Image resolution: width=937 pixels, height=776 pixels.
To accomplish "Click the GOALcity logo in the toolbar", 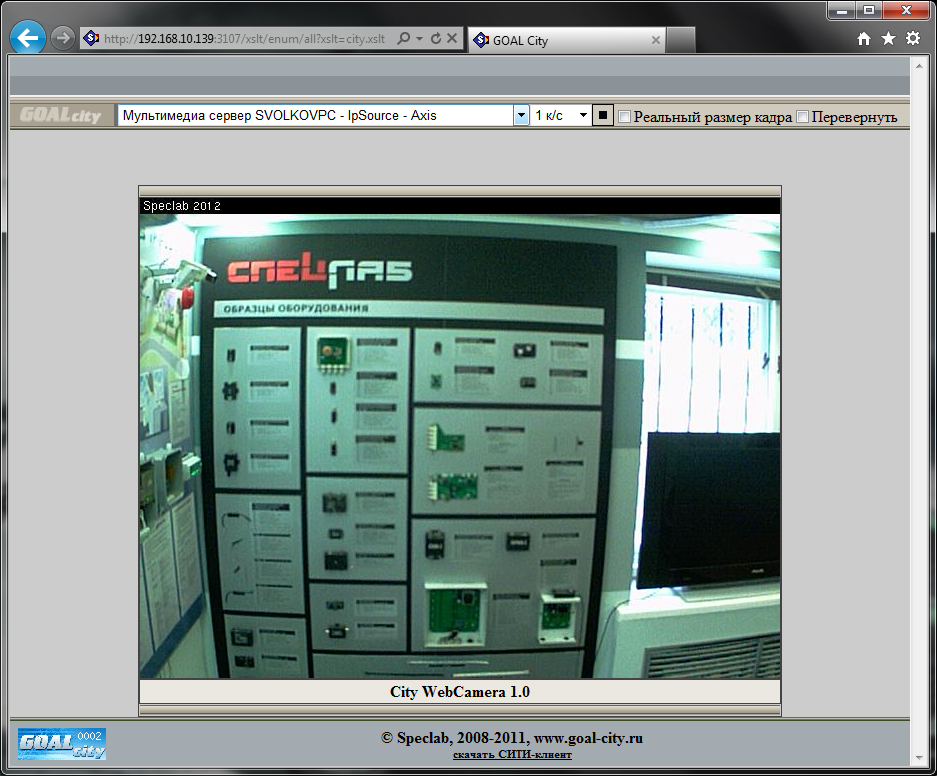I will pyautogui.click(x=61, y=115).
